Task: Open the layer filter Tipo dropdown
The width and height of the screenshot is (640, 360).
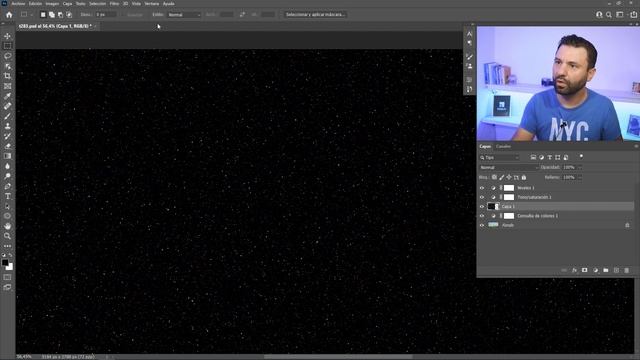Action: (500, 158)
